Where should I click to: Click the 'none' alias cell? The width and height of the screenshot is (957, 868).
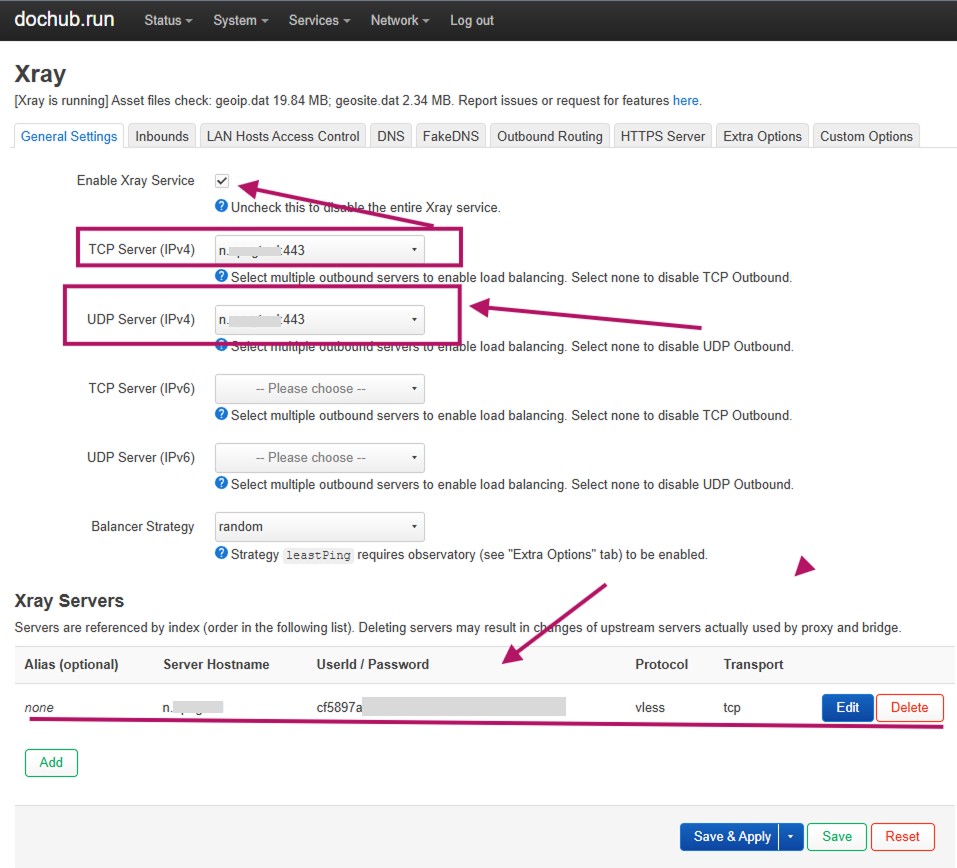pos(39,707)
